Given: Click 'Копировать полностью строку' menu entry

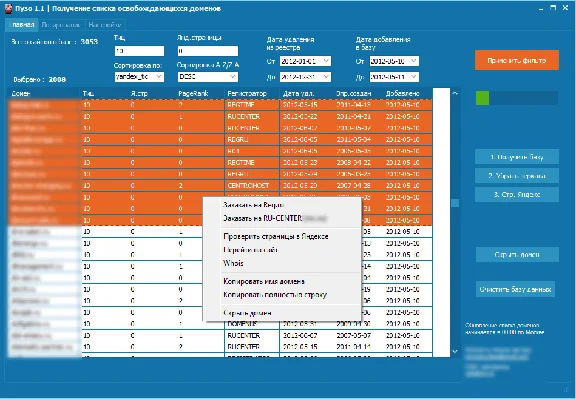Looking at the screenshot, I should pyautogui.click(x=275, y=295).
